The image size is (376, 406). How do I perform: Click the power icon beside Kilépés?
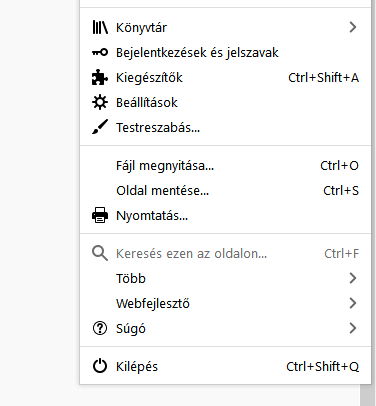pos(100,366)
